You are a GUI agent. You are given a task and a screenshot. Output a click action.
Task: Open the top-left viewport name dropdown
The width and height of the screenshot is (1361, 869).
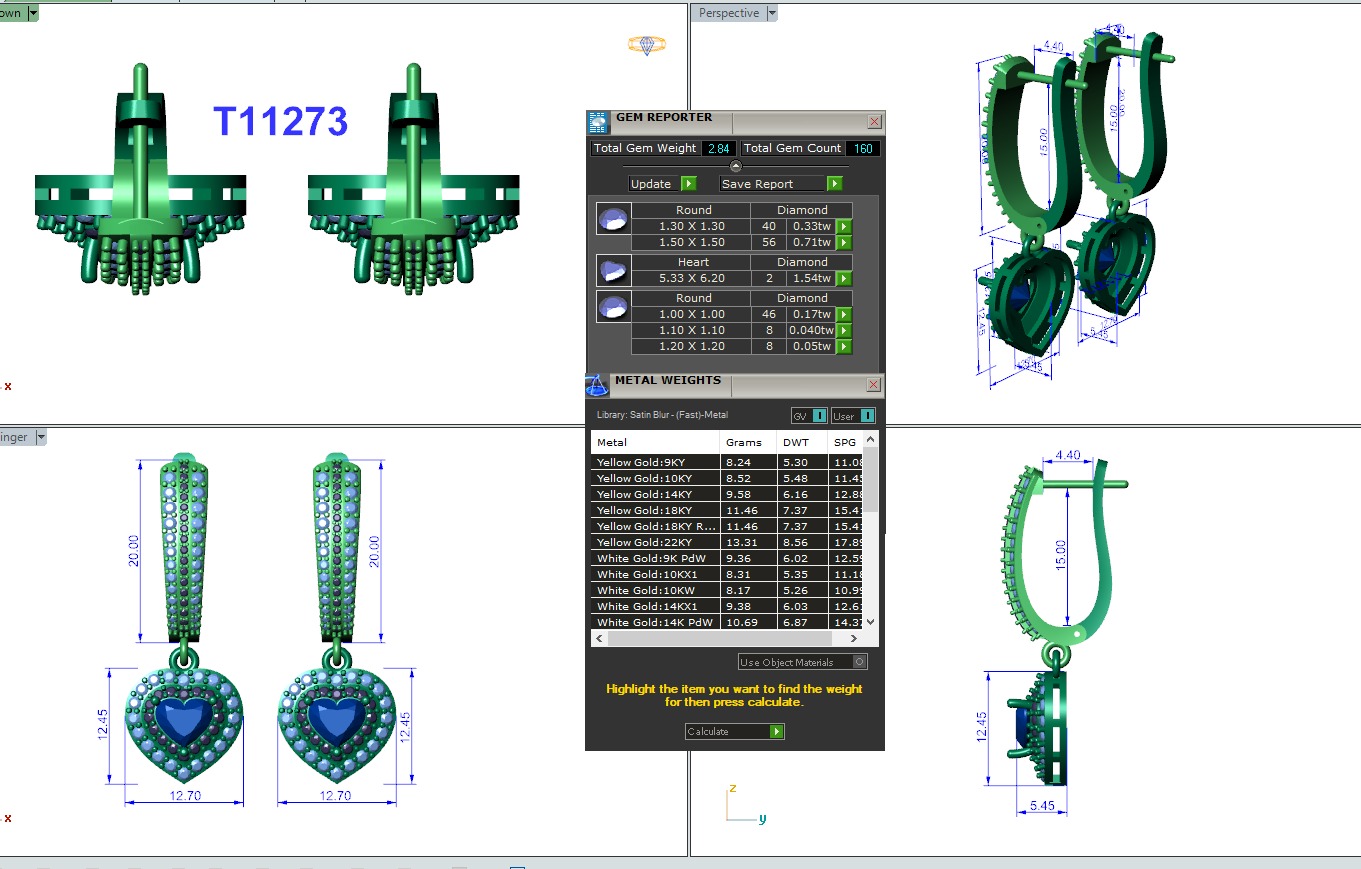pyautogui.click(x=33, y=13)
